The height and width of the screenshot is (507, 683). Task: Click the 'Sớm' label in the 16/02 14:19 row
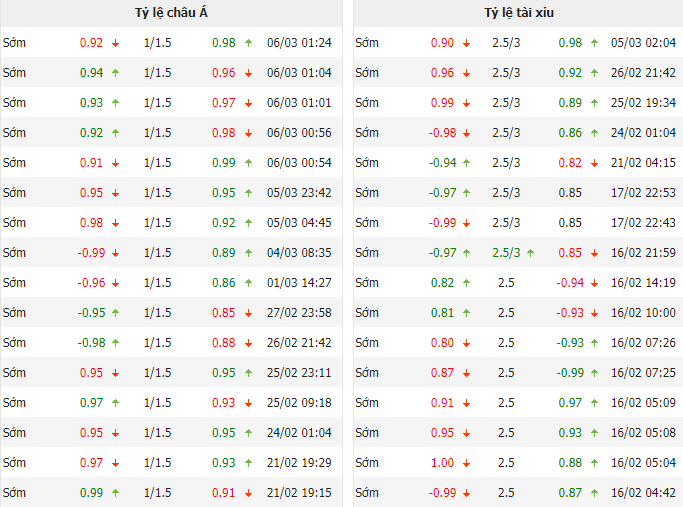tap(367, 283)
